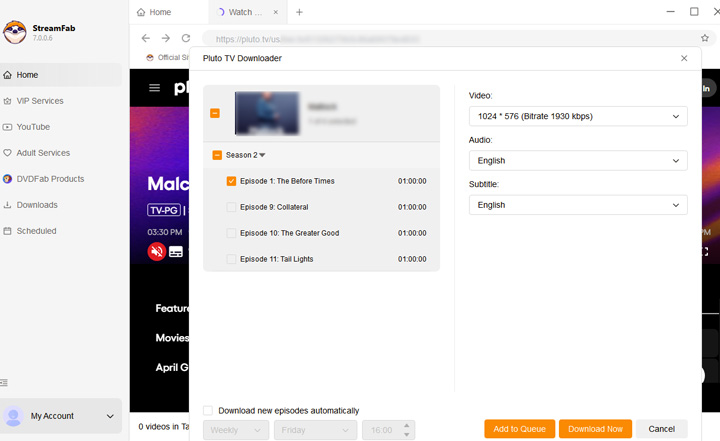Toggle closed captions in the player
Screen dimensions: 720x441
(x=176, y=252)
